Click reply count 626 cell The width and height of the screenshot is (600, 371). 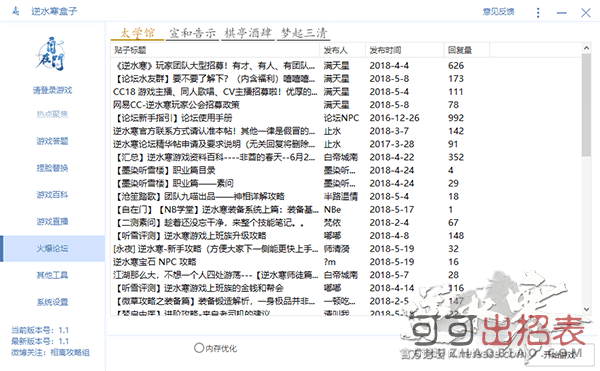pyautogui.click(x=456, y=66)
